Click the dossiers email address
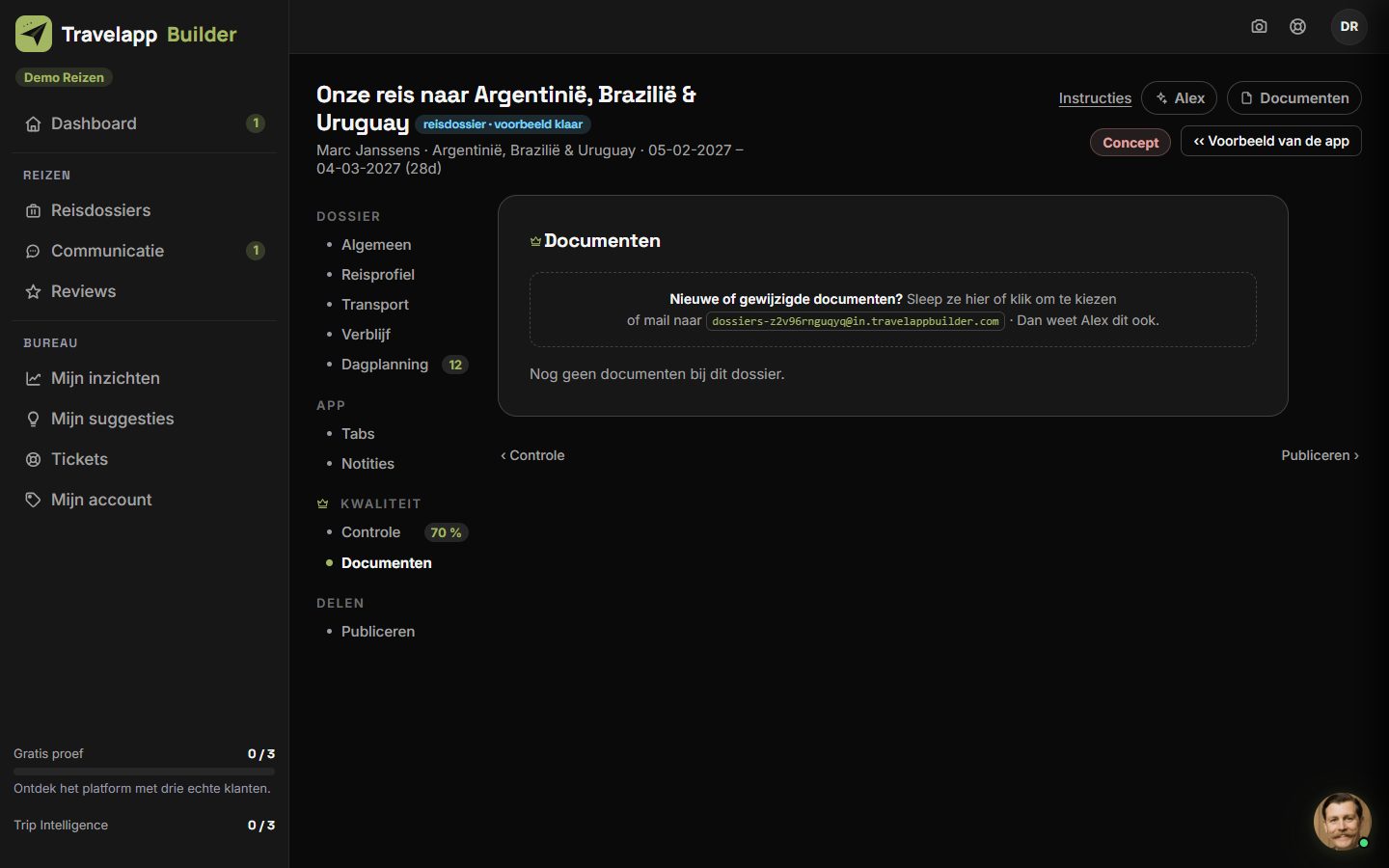 tap(856, 321)
